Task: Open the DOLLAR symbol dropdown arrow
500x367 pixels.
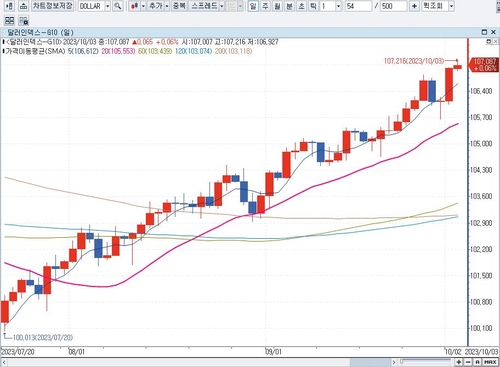Action: click(107, 6)
